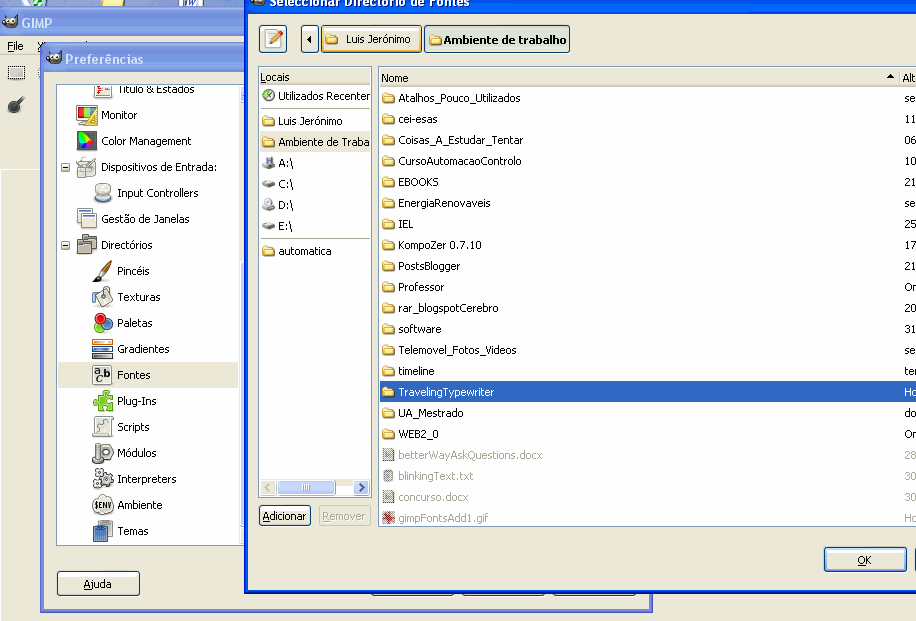Click Dispositivos de Entrada icon
This screenshot has width=916, height=621.
86,167
